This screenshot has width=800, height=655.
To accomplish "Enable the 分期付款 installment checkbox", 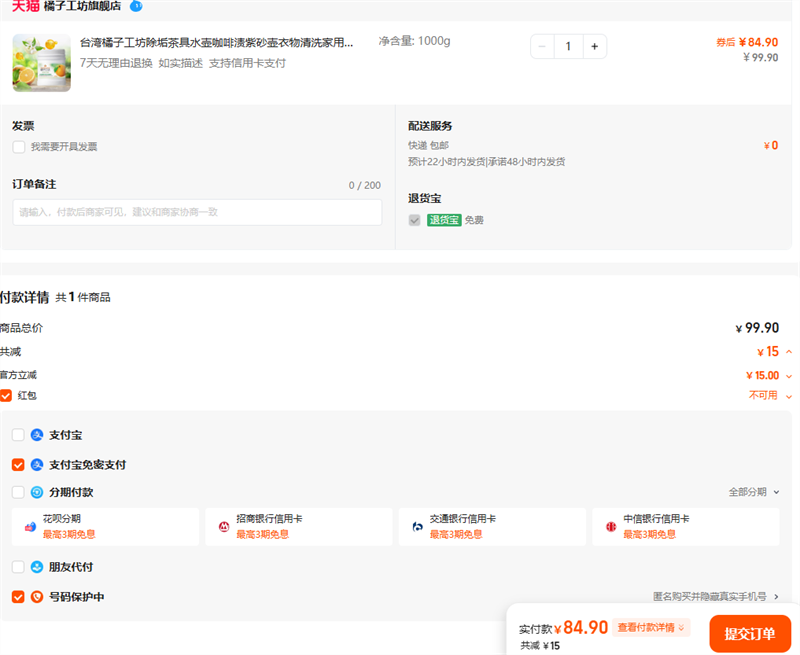I will (19, 492).
